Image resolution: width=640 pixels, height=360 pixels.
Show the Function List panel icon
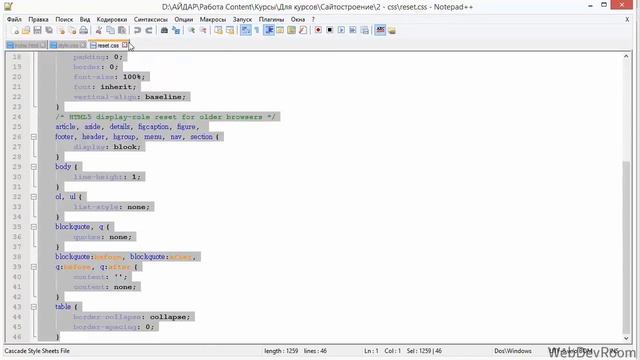pyautogui.click(x=303, y=30)
